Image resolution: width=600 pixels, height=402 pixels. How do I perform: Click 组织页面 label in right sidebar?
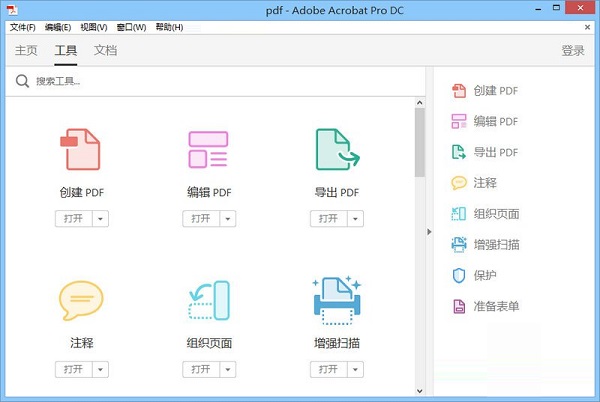pyautogui.click(x=496, y=214)
